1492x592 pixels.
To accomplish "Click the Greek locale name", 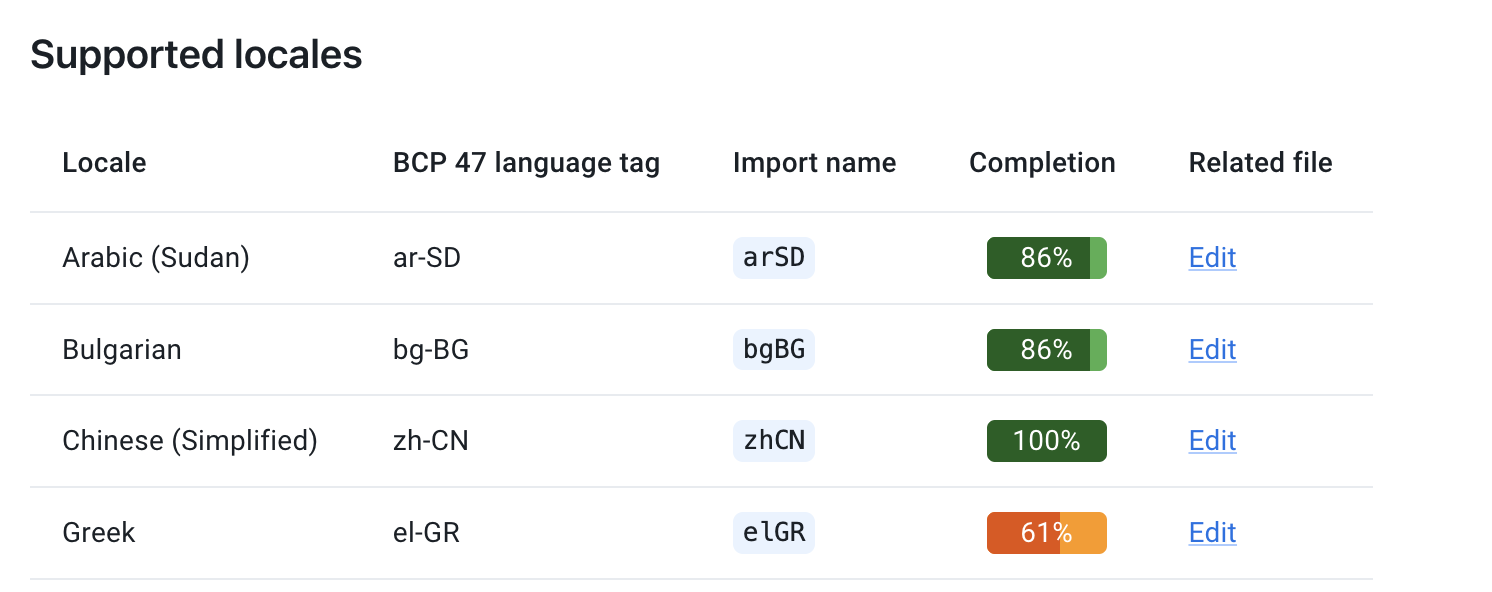I will tap(98, 533).
